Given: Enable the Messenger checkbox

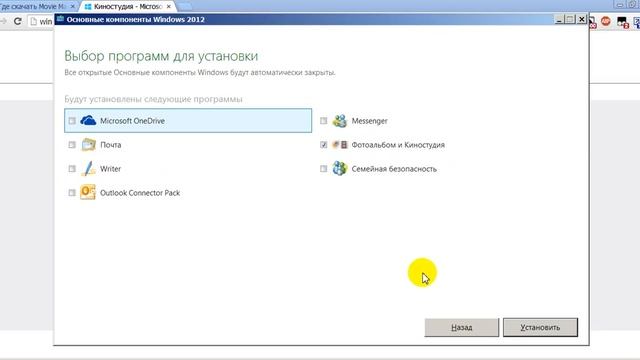Looking at the screenshot, I should [323, 121].
